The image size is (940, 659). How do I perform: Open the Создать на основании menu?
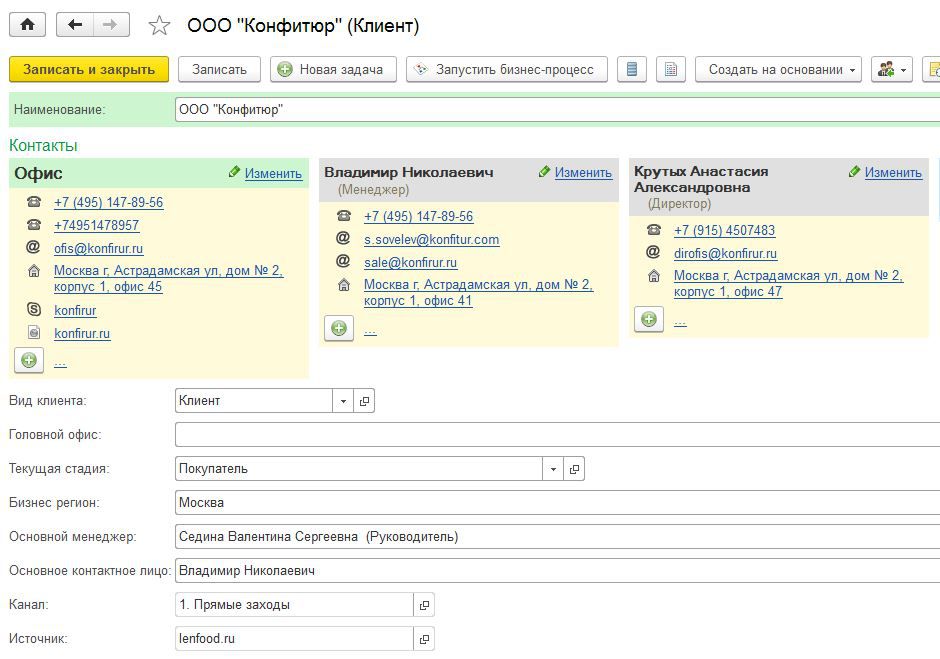point(783,69)
